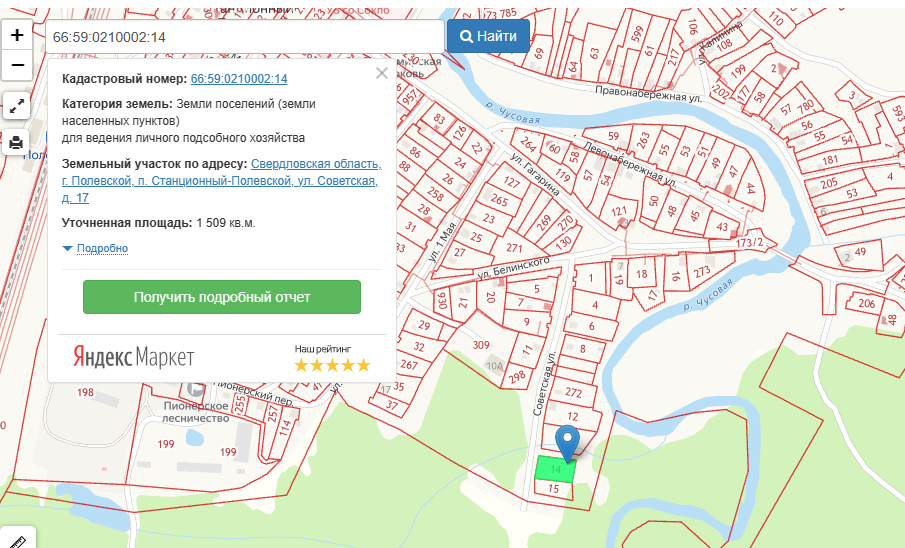Viewport: 905px width, 548px height.
Task: Open cadastral number link 66:59:0210002:14
Action: pyautogui.click(x=239, y=79)
